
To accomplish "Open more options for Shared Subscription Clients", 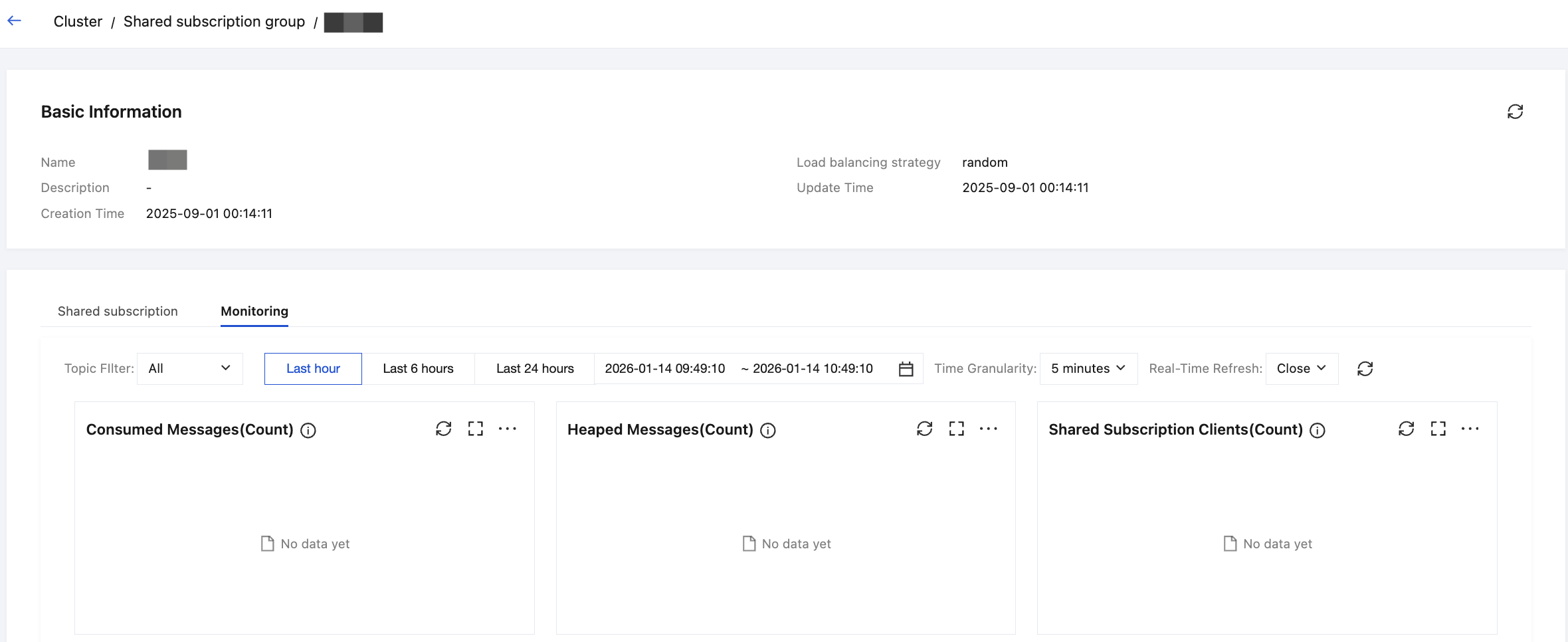I will click(x=1470, y=429).
